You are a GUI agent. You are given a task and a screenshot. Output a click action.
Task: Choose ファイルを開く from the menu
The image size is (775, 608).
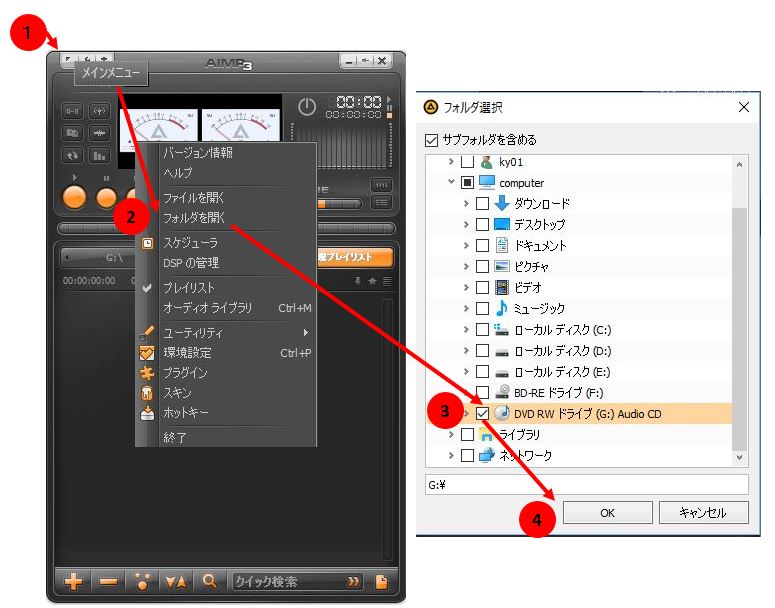click(x=194, y=198)
